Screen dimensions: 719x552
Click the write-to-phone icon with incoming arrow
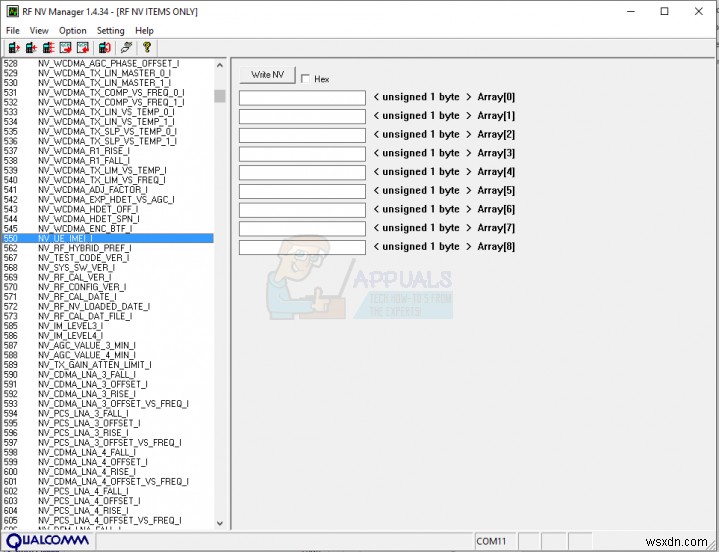coord(31,47)
